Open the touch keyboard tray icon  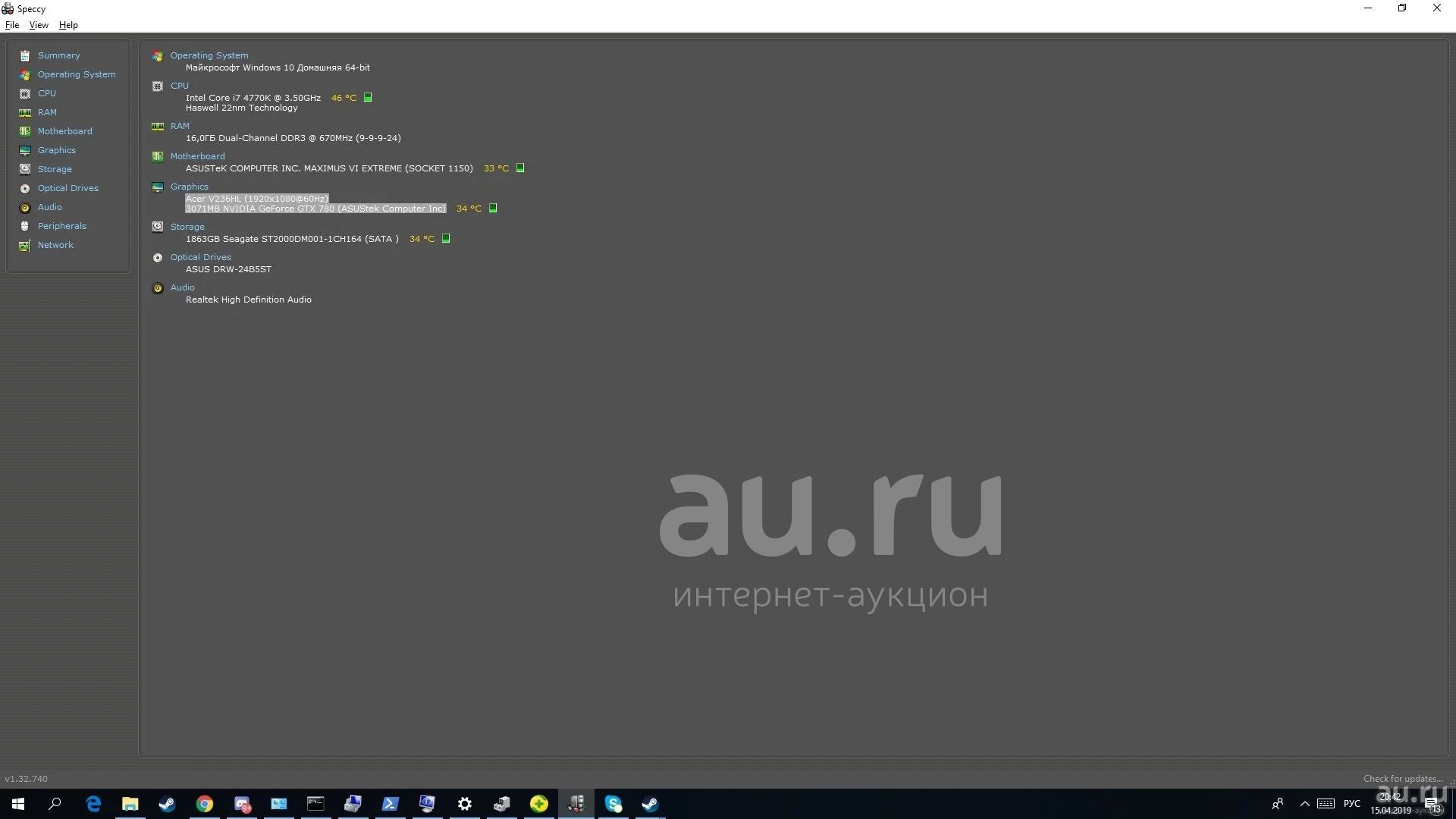tap(1326, 804)
